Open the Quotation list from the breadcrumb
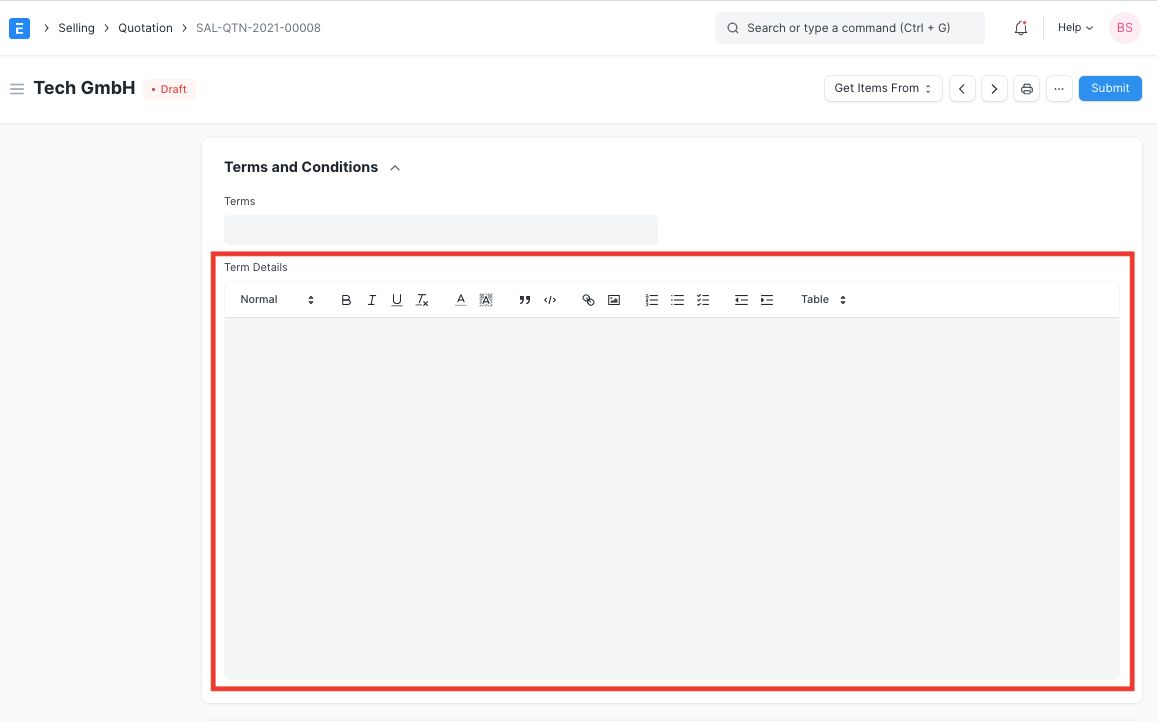This screenshot has height=722, width=1157. [145, 27]
